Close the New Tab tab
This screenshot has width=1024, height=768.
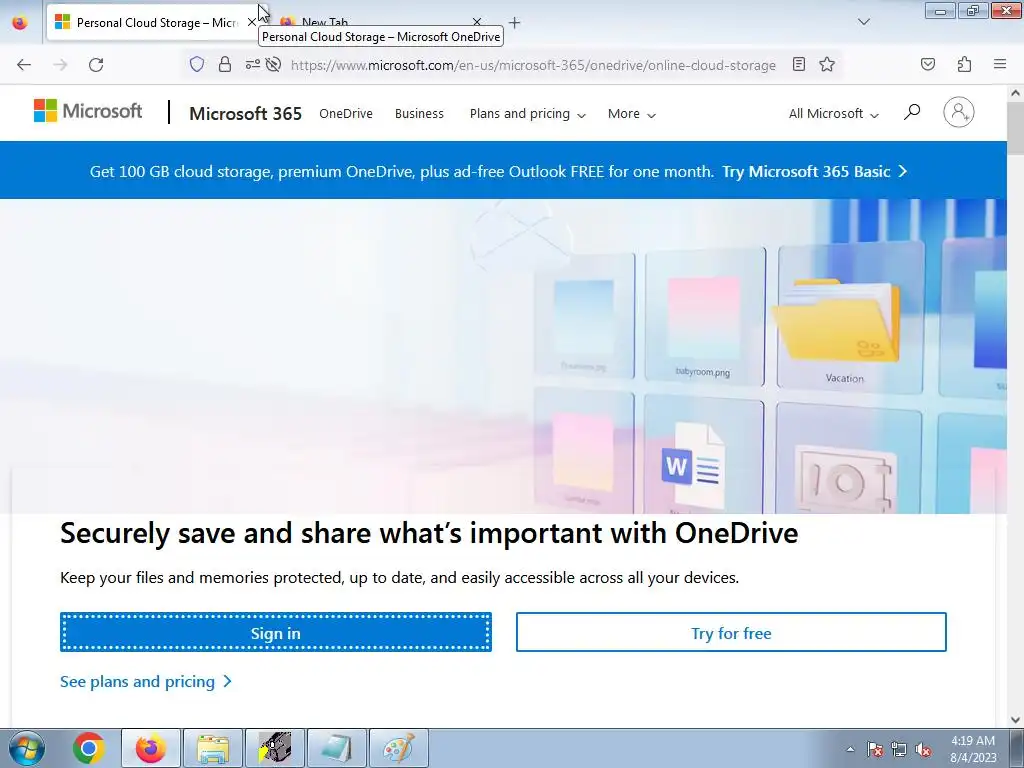[x=477, y=22]
